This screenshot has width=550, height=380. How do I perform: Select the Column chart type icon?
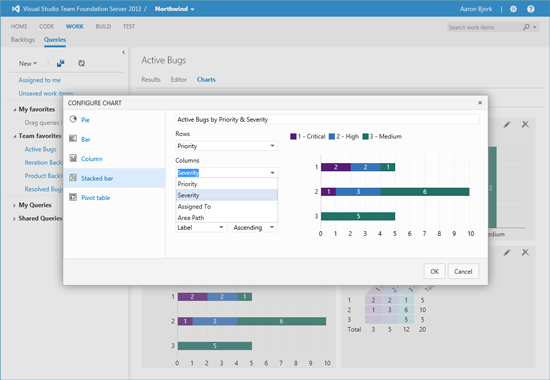(x=73, y=158)
